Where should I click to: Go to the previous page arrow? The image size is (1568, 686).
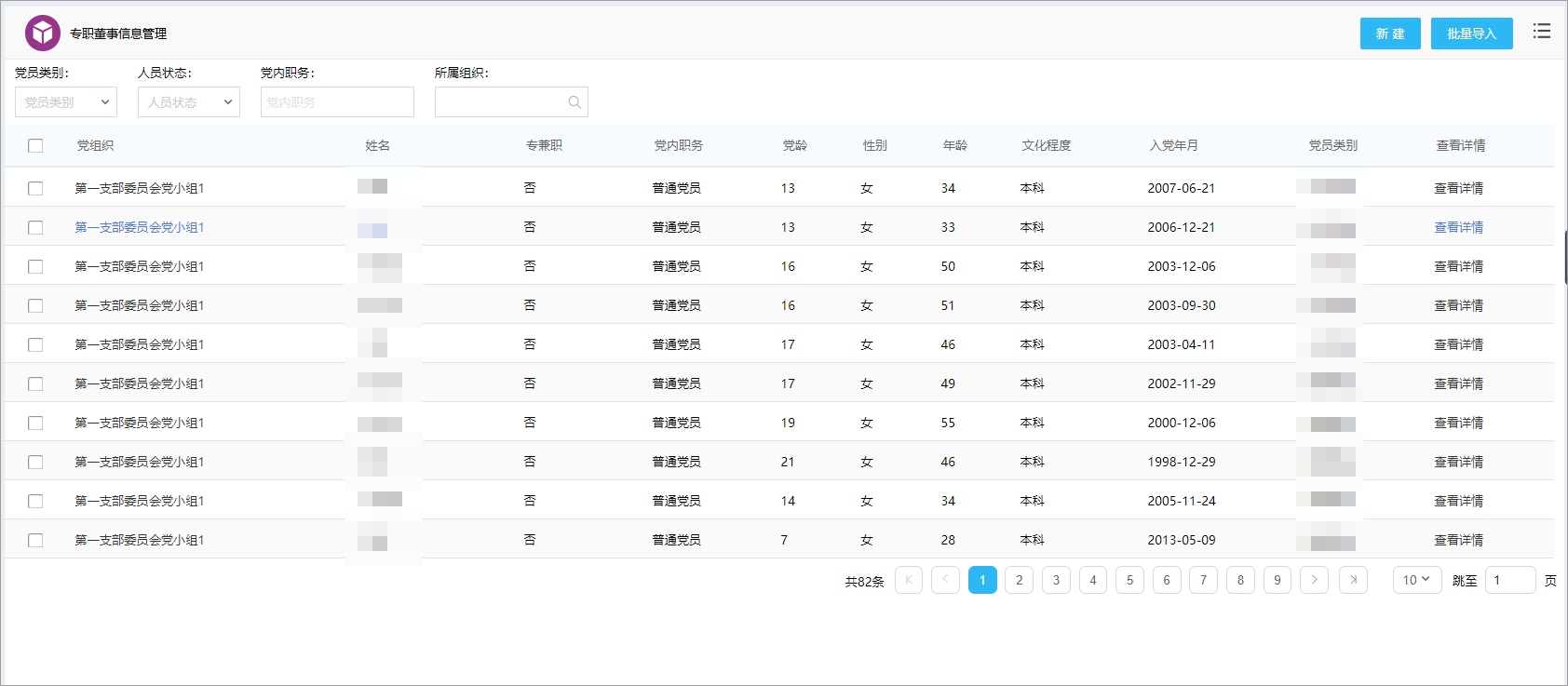[x=945, y=580]
